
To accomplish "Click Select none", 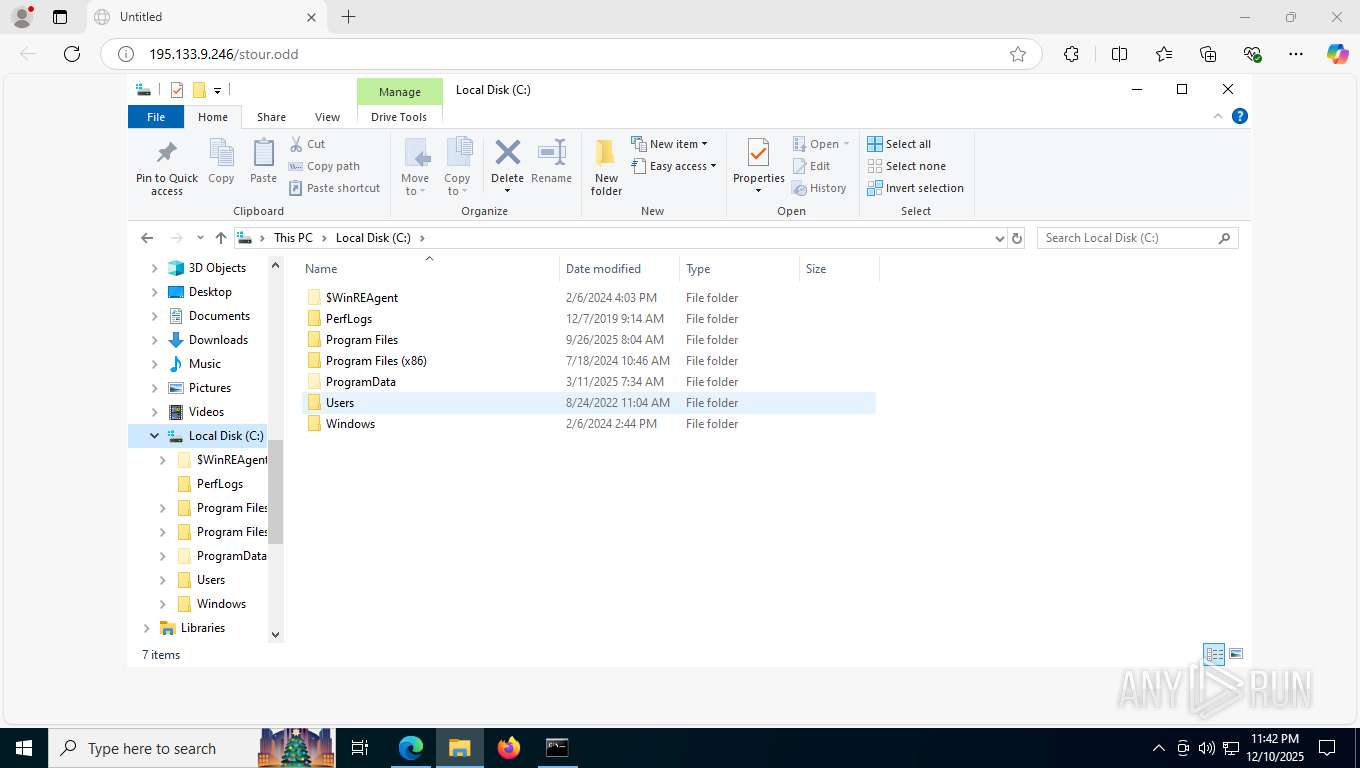I will pyautogui.click(x=906, y=166).
